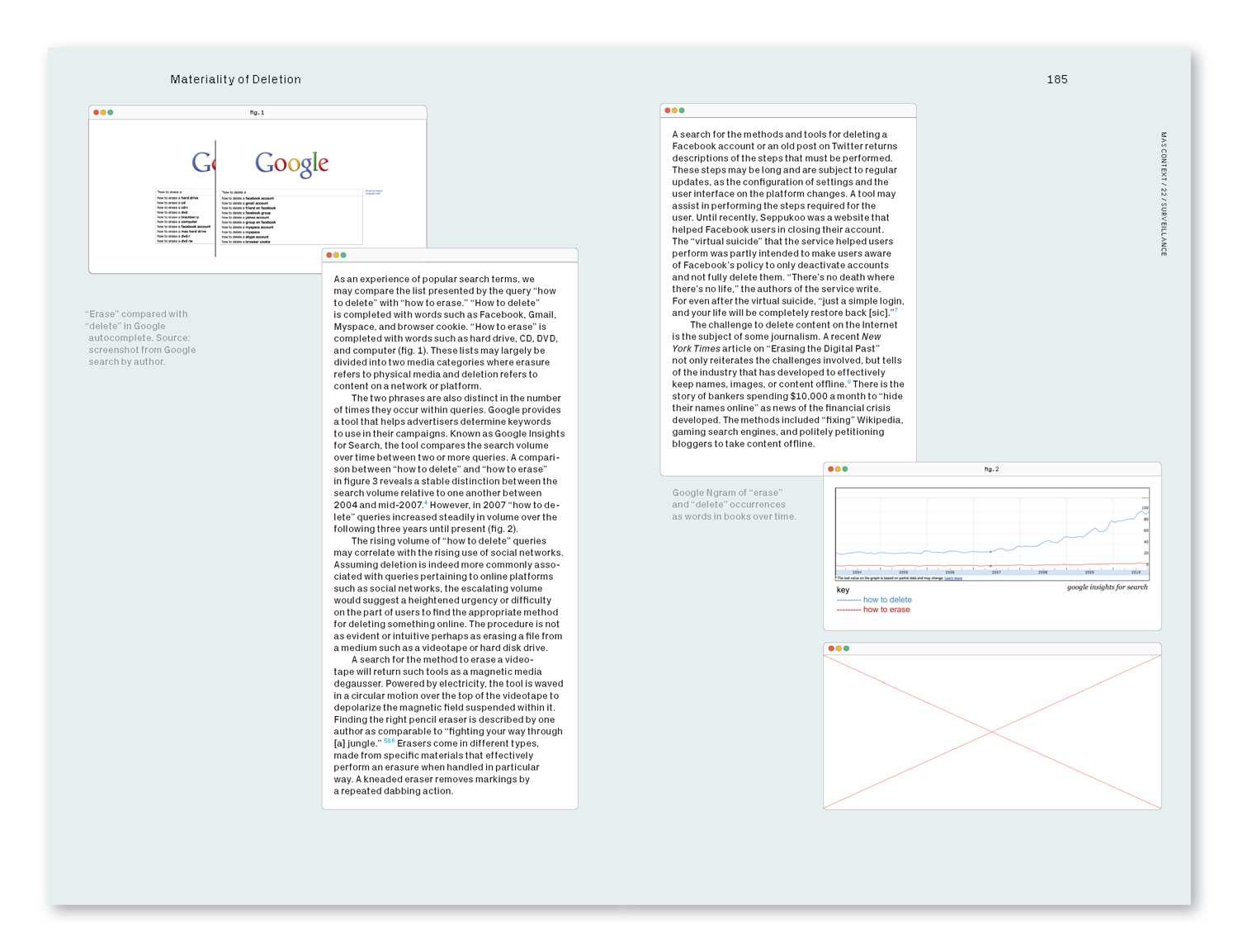Select suggestion "how to erase a hard drive"
The width and height of the screenshot is (1238, 952).
[178, 198]
